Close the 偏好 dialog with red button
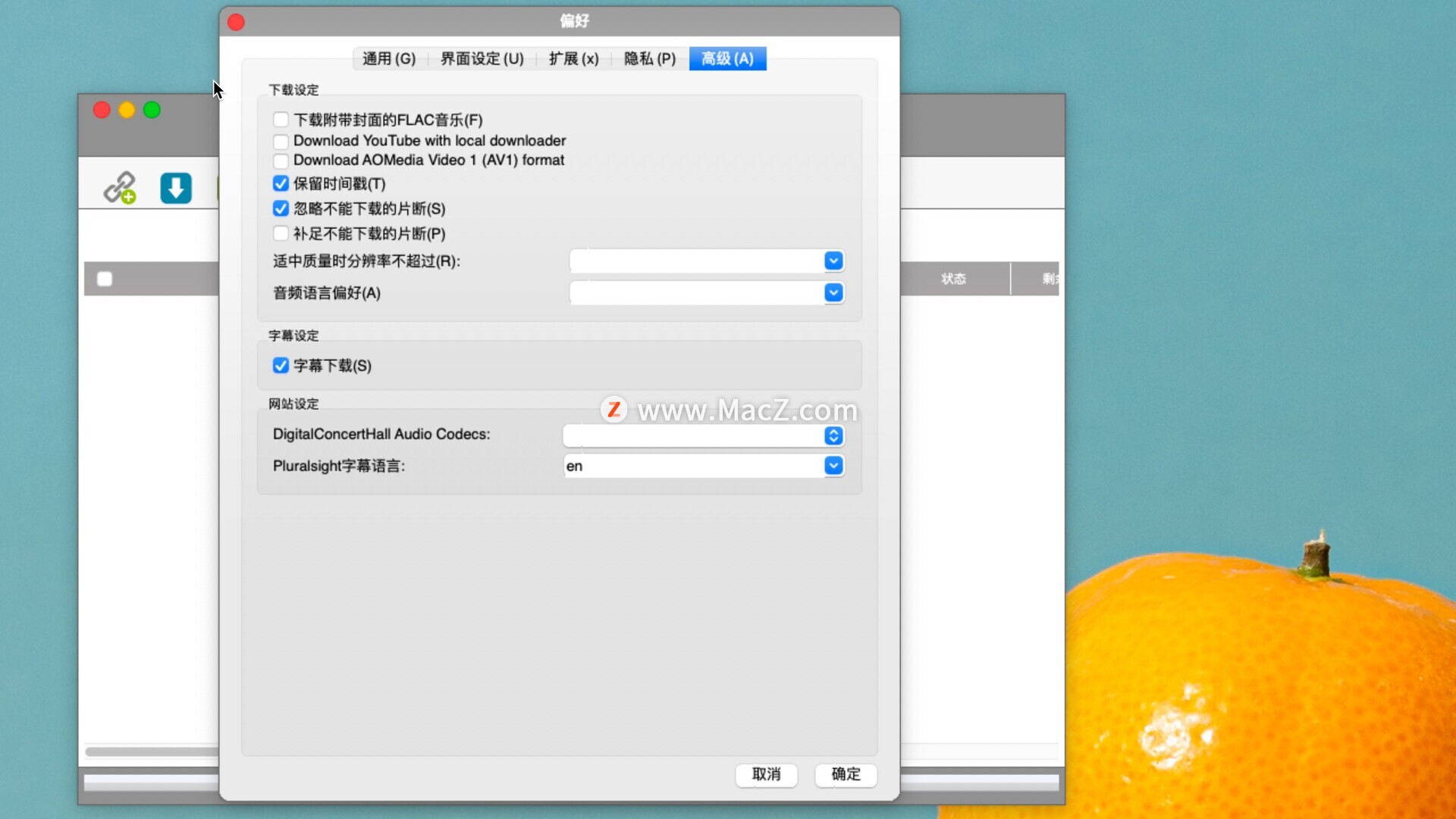 tap(236, 22)
